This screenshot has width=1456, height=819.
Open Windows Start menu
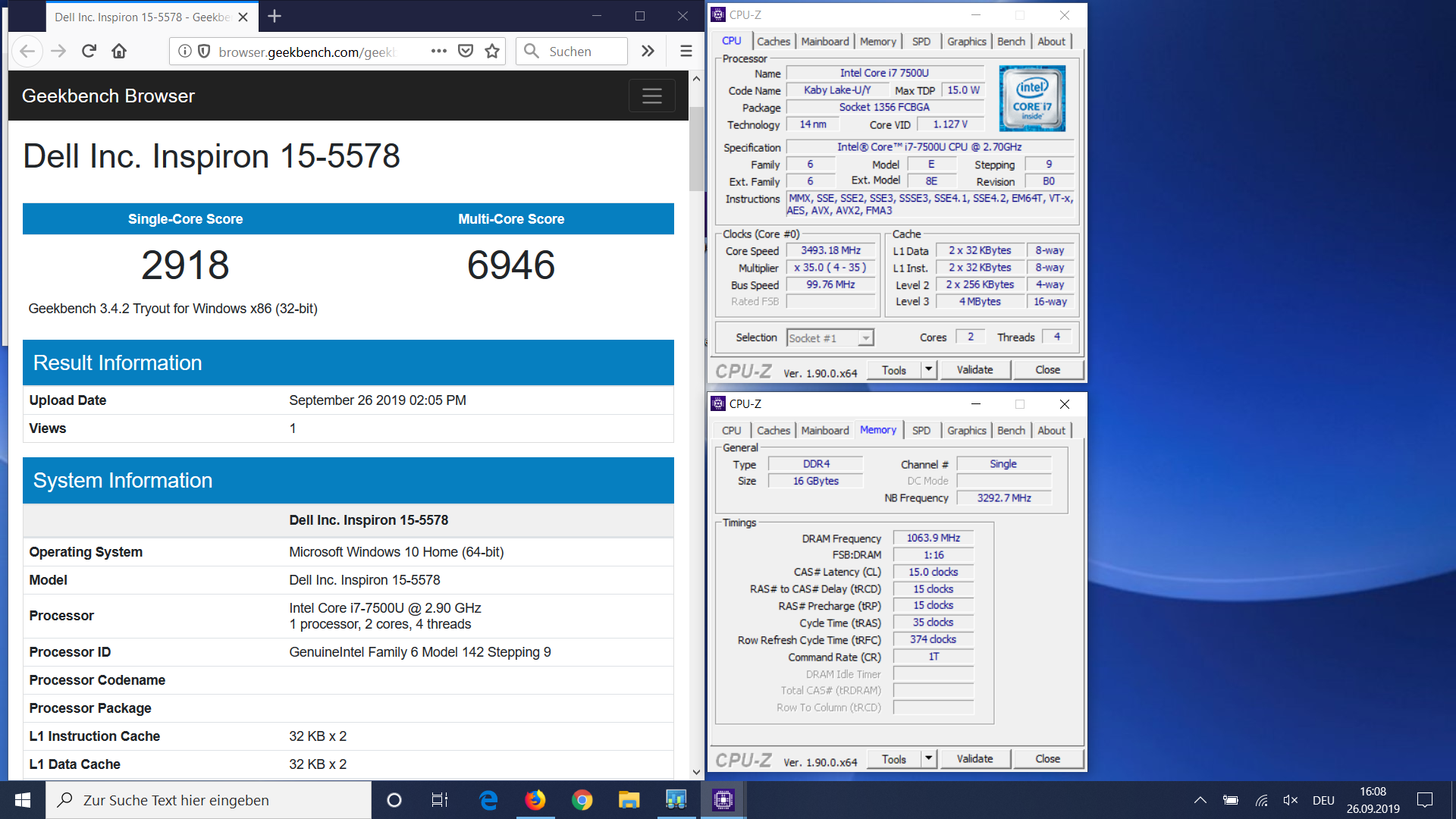(x=22, y=800)
